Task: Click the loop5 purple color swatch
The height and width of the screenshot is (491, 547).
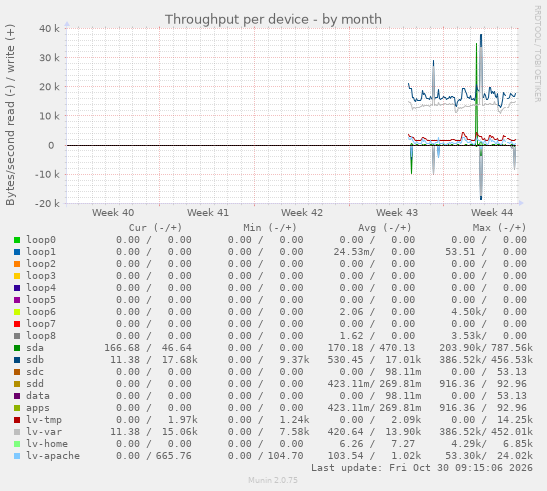Action: click(17, 300)
